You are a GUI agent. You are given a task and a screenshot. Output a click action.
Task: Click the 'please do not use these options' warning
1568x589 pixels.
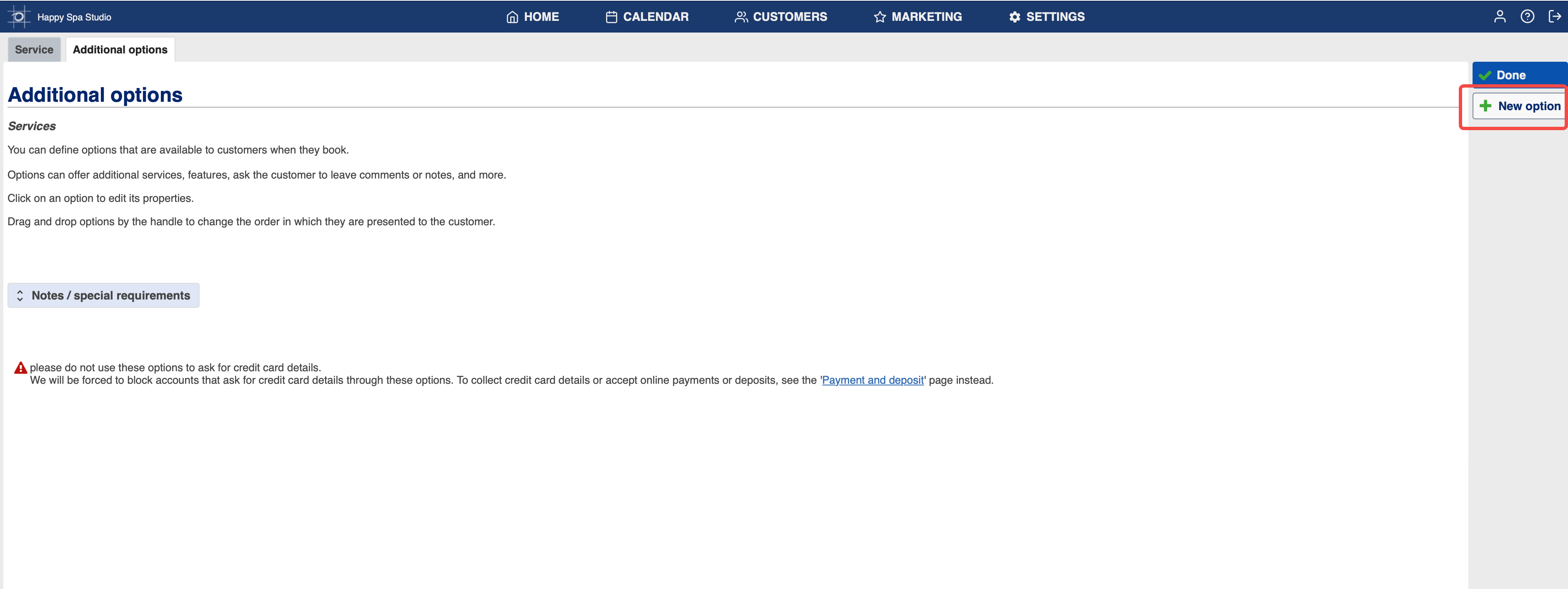click(x=175, y=368)
